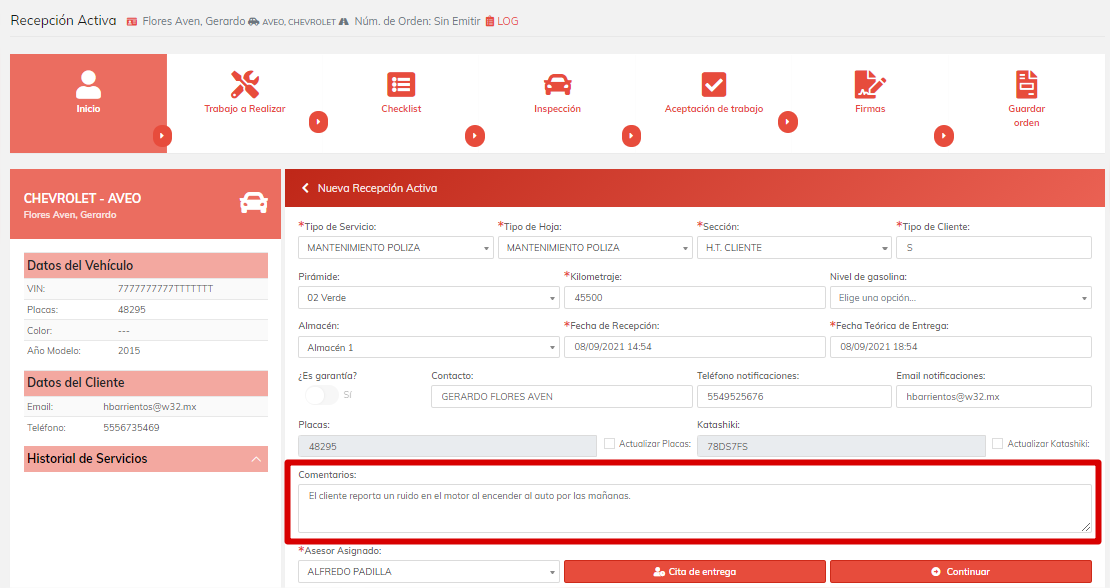Image resolution: width=1110 pixels, height=588 pixels.
Task: Enable the Actualizar Placas checkbox
Action: pyautogui.click(x=610, y=443)
